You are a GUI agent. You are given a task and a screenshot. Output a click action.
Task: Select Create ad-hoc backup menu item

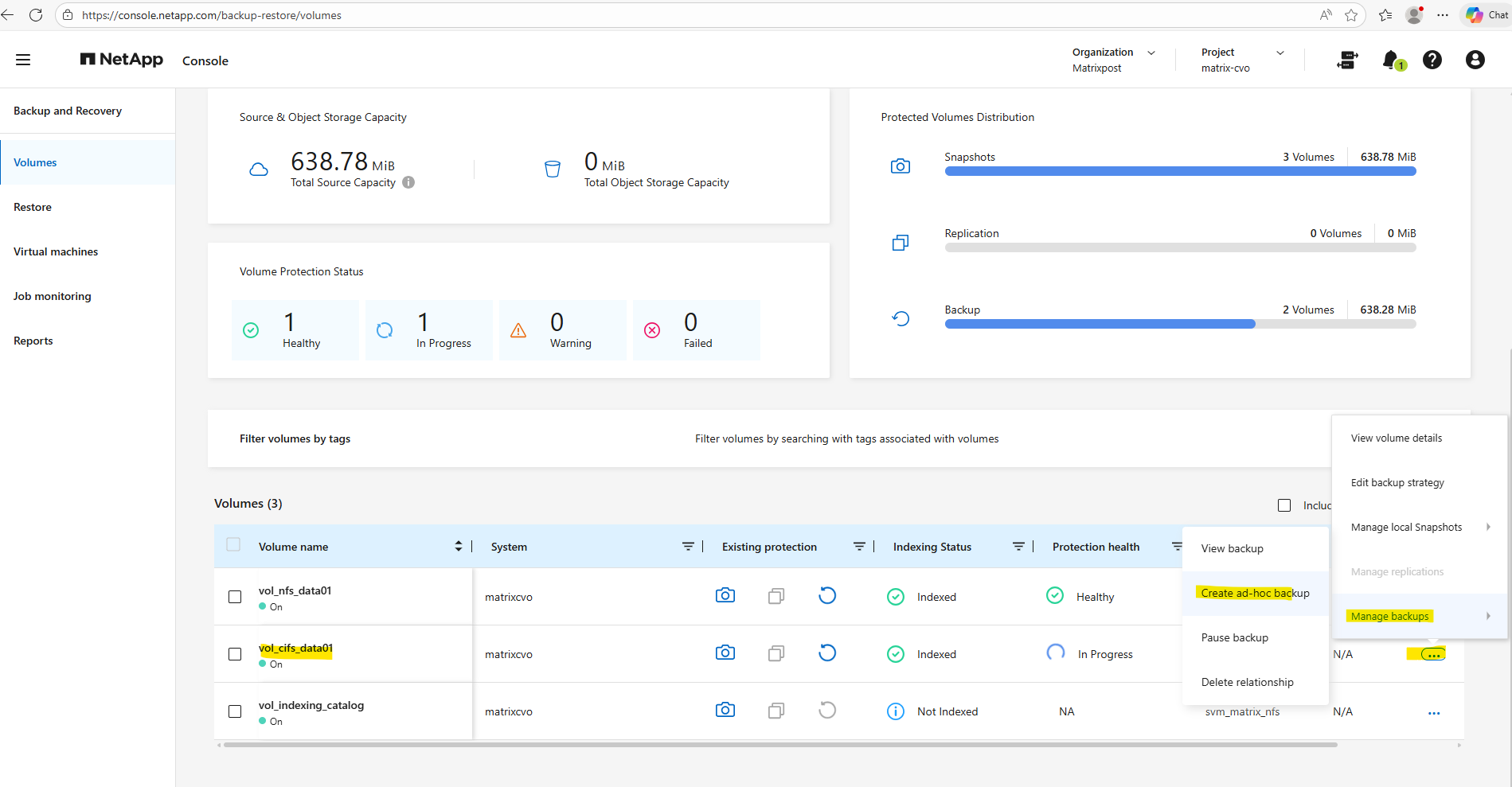[x=1255, y=593]
